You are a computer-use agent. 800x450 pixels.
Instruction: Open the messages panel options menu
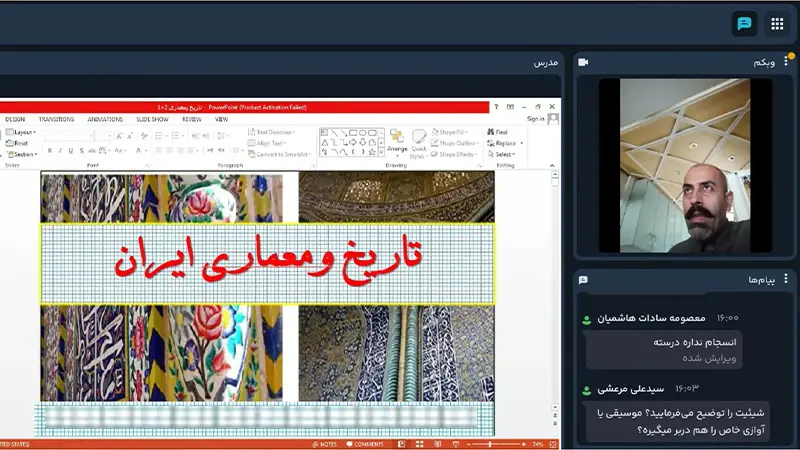point(786,279)
